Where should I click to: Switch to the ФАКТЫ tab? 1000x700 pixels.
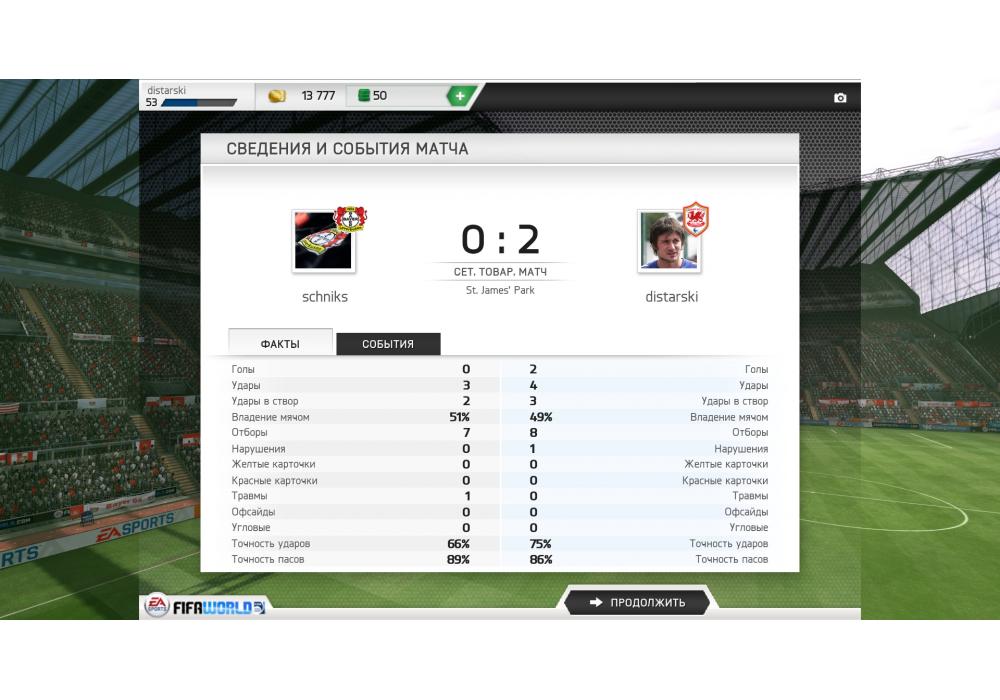[x=280, y=343]
